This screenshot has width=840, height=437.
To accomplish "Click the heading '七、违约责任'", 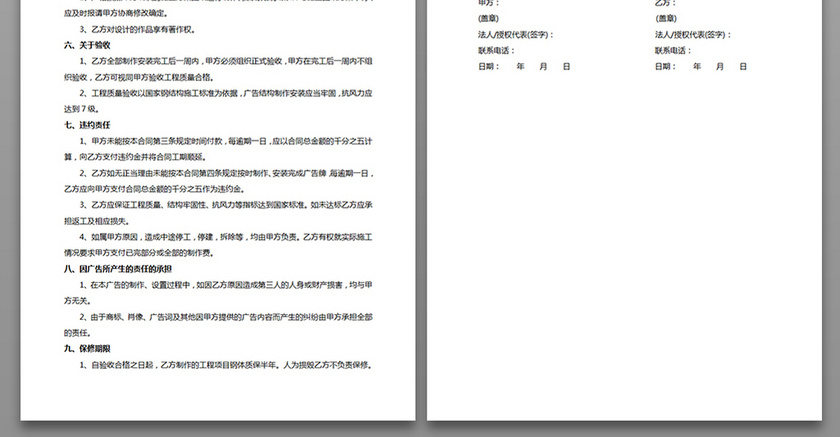I will pyautogui.click(x=87, y=125).
